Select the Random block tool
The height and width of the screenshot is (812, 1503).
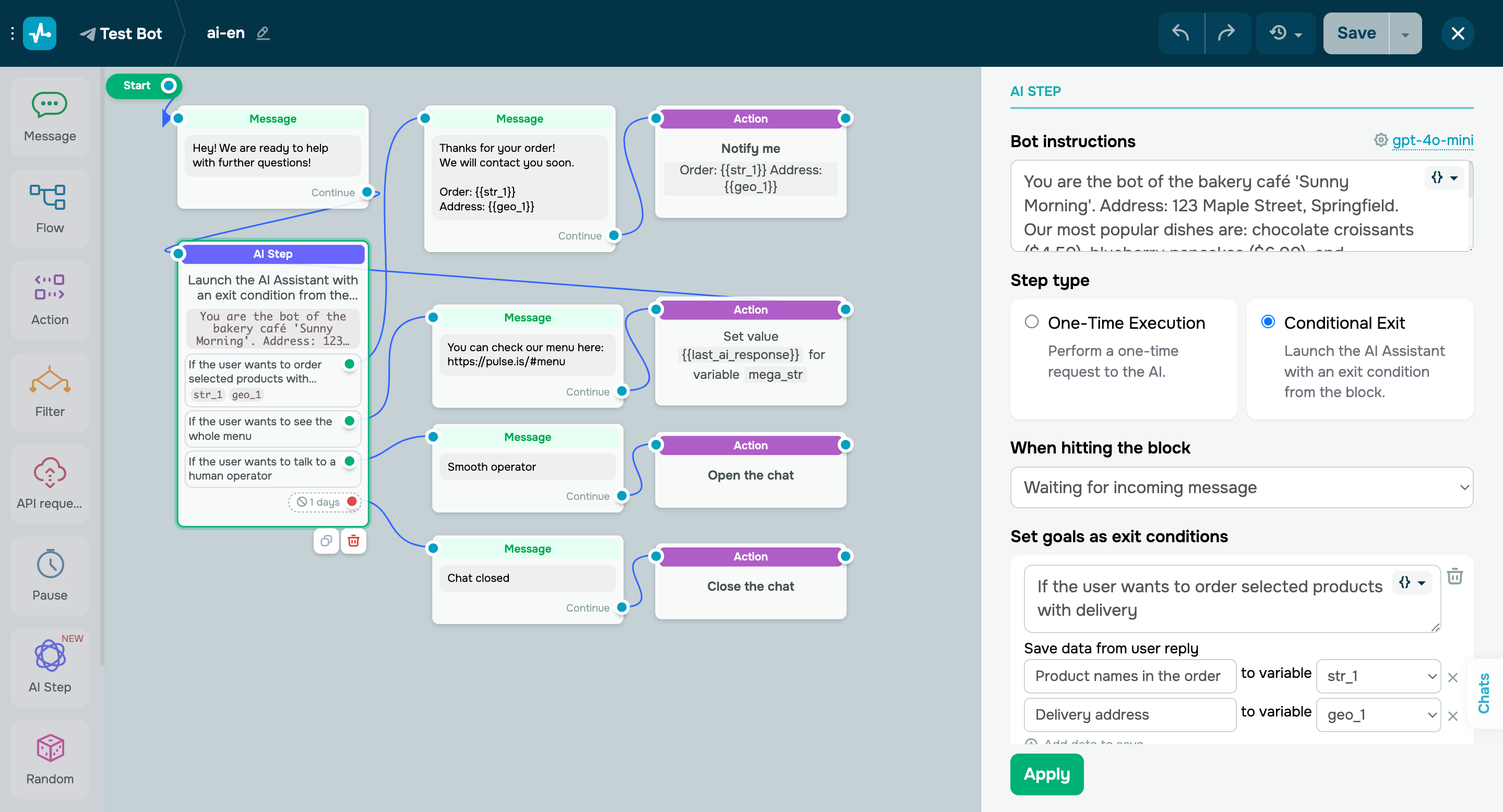pos(50,759)
